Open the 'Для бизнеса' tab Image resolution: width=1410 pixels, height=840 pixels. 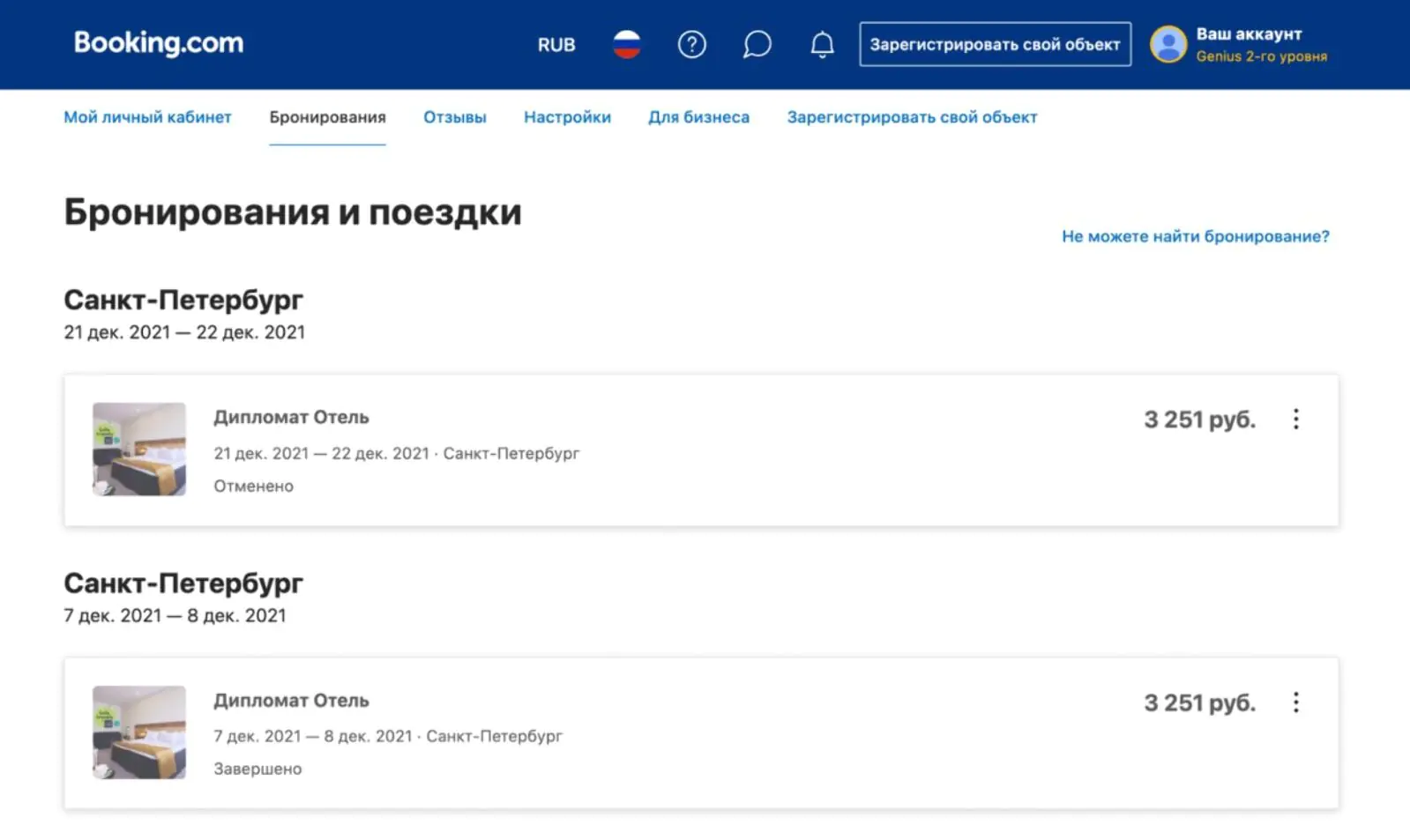tap(698, 117)
